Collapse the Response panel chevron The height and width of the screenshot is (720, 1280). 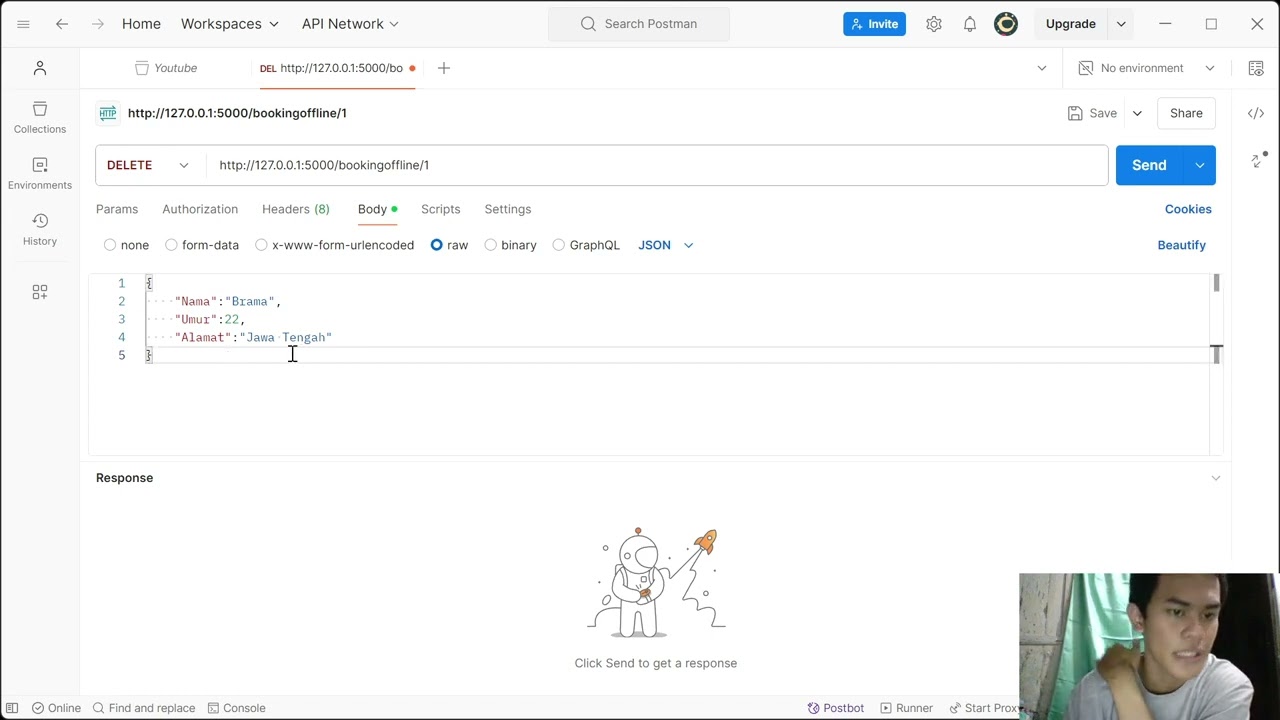click(x=1216, y=478)
